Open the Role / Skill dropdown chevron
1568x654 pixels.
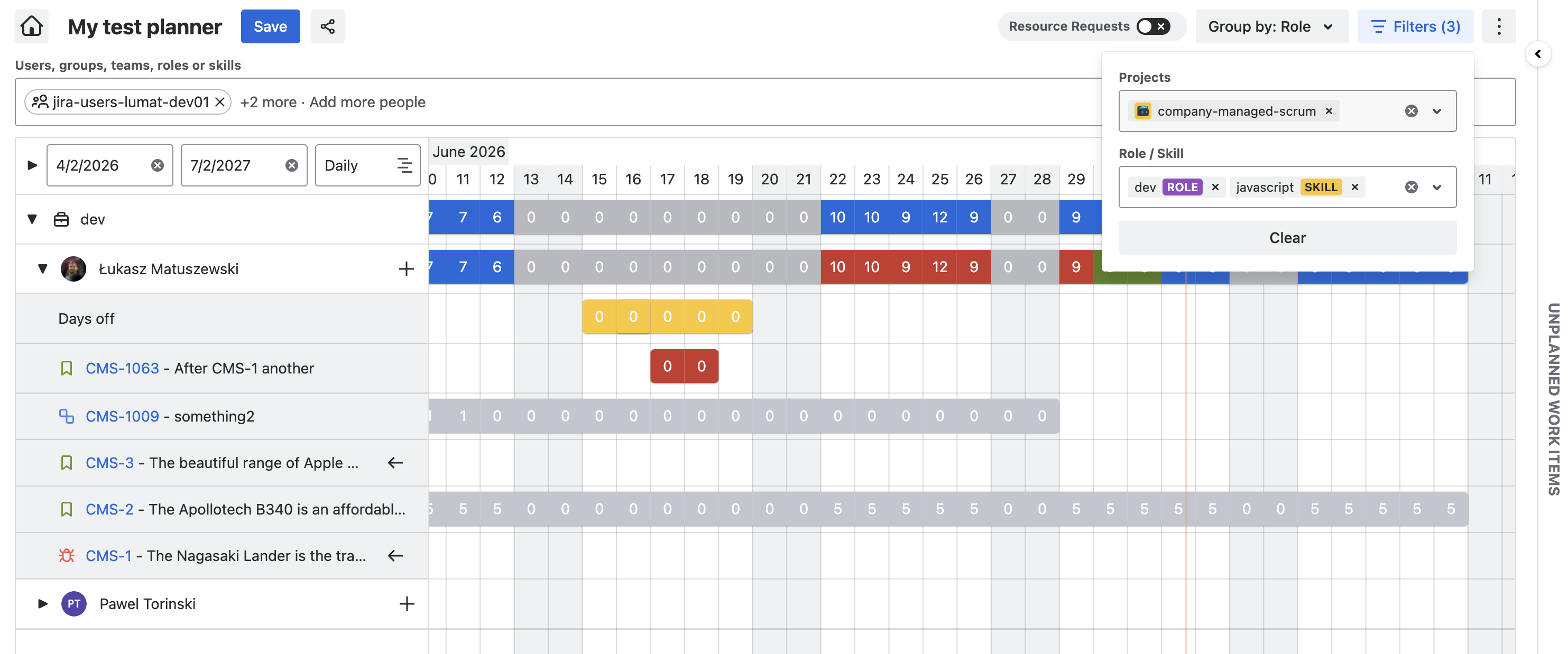pos(1437,187)
